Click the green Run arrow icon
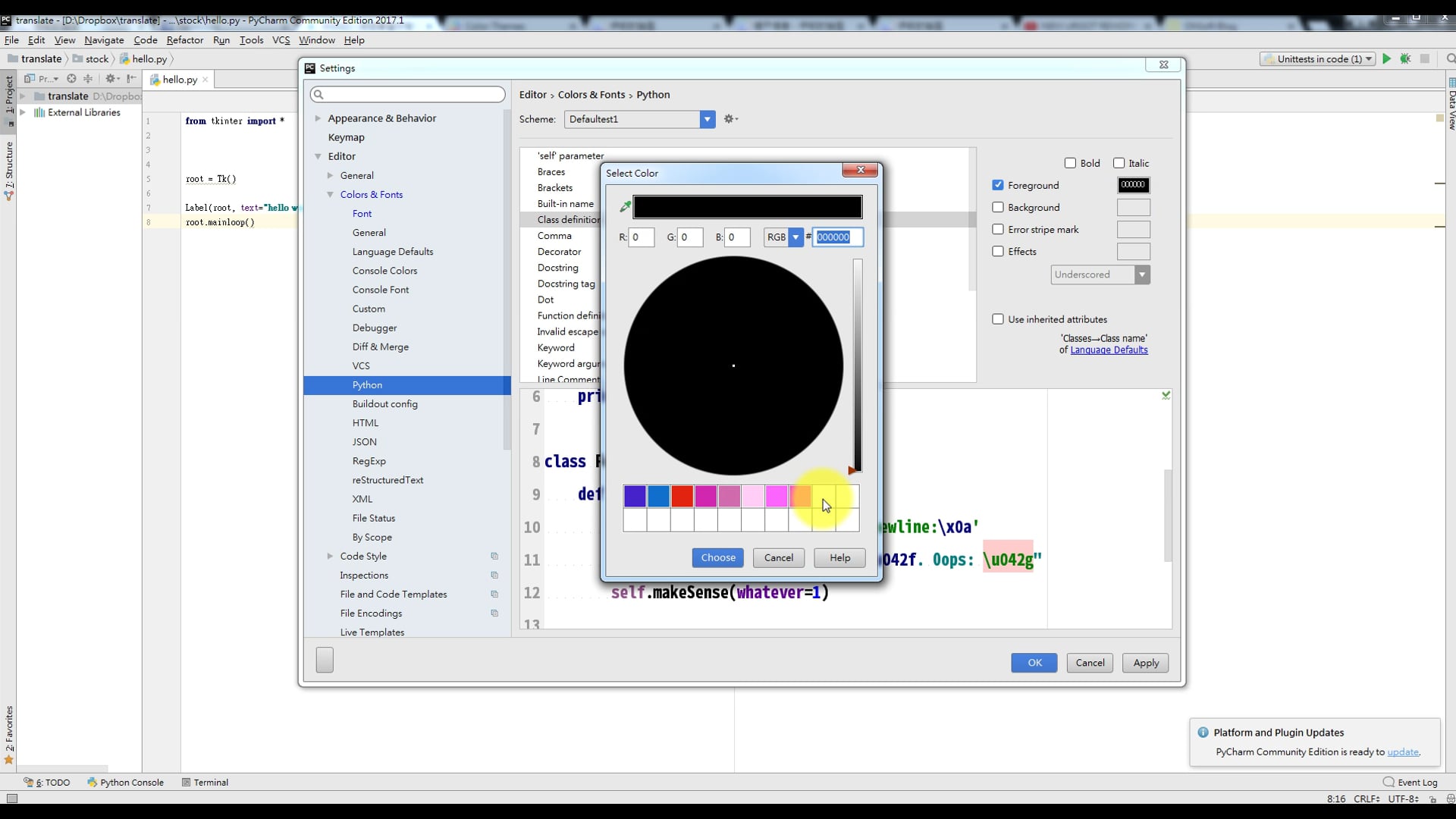1456x819 pixels. [x=1386, y=59]
